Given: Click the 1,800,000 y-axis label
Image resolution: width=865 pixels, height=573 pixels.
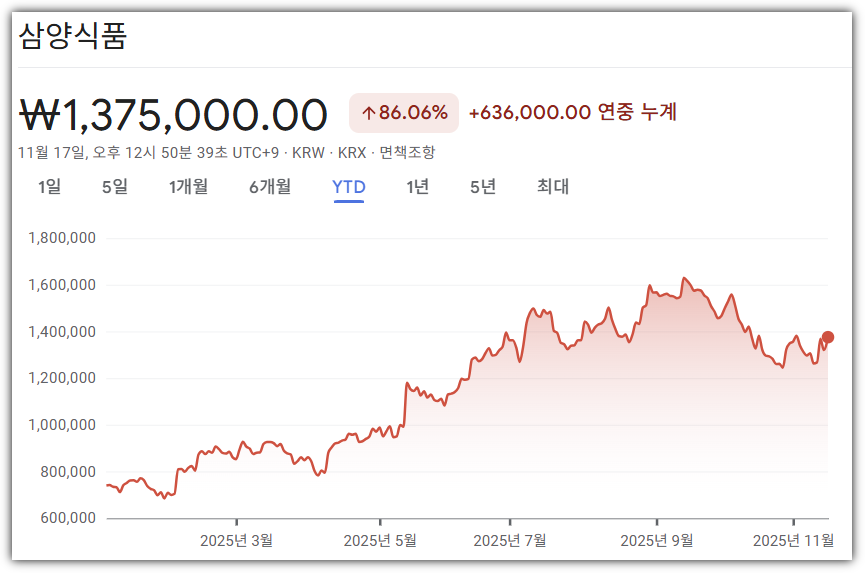Looking at the screenshot, I should (x=62, y=238).
